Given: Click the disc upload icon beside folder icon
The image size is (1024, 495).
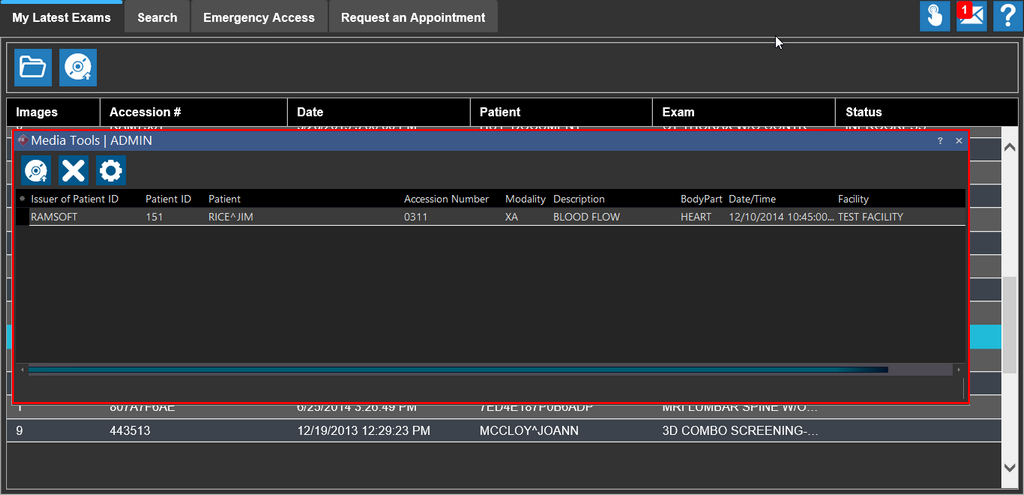Looking at the screenshot, I should tap(78, 67).
